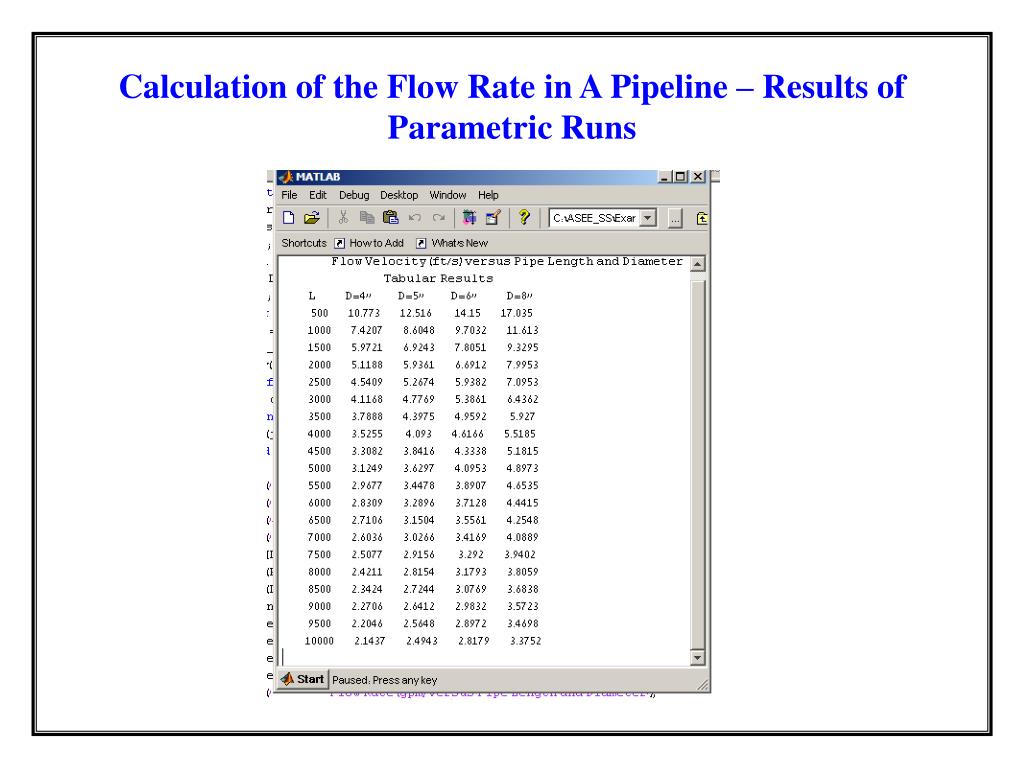Expand the current directory dropdown arrow
Image resolution: width=1024 pixels, height=768 pixels.
point(648,218)
